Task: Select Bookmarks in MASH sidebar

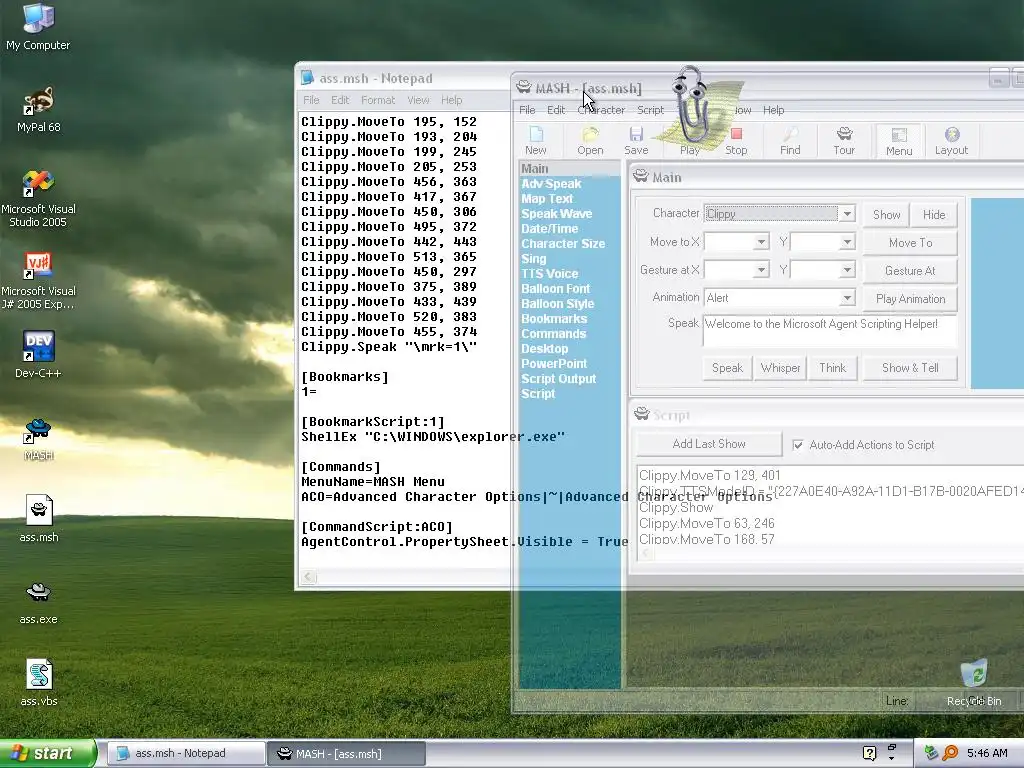Action: tap(554, 319)
